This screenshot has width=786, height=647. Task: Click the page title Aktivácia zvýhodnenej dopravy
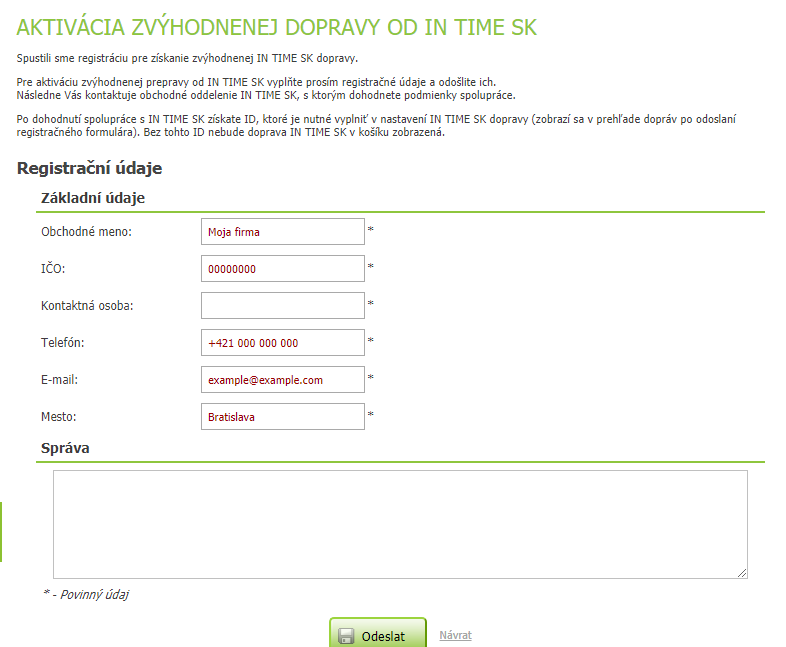click(x=277, y=27)
